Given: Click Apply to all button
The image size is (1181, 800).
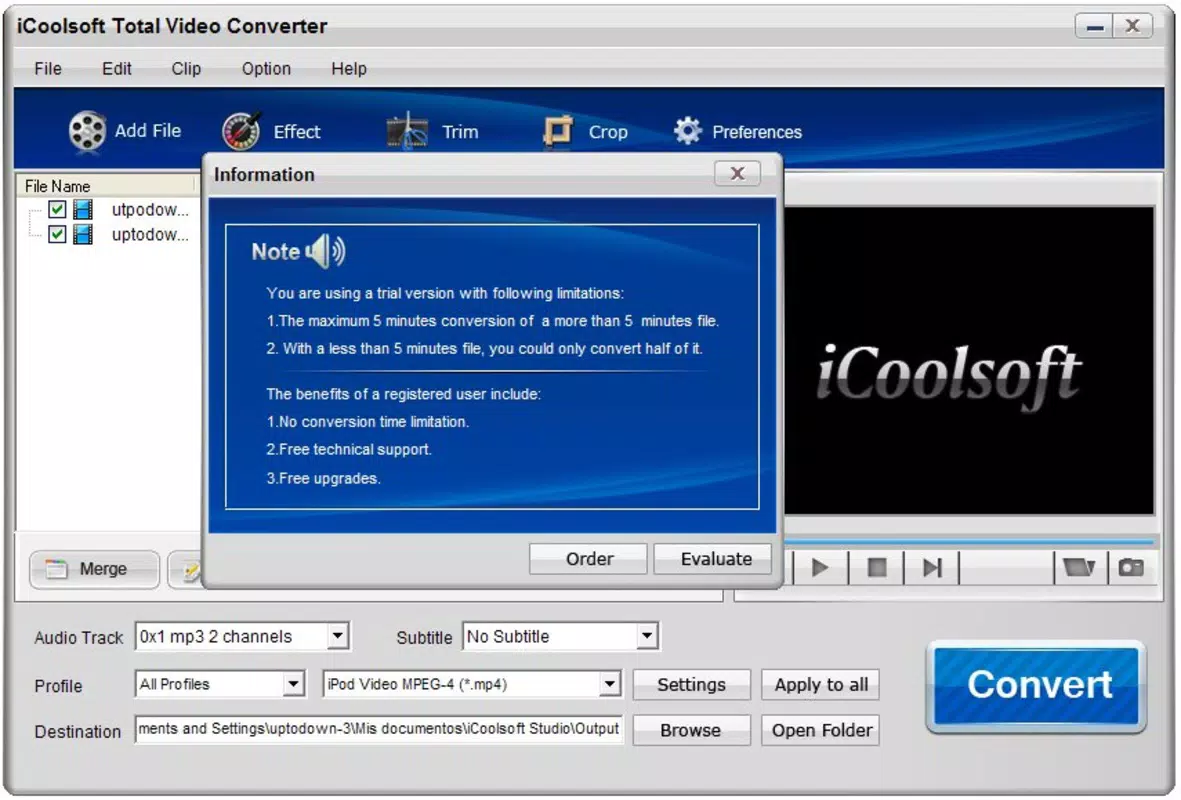Looking at the screenshot, I should (x=820, y=685).
